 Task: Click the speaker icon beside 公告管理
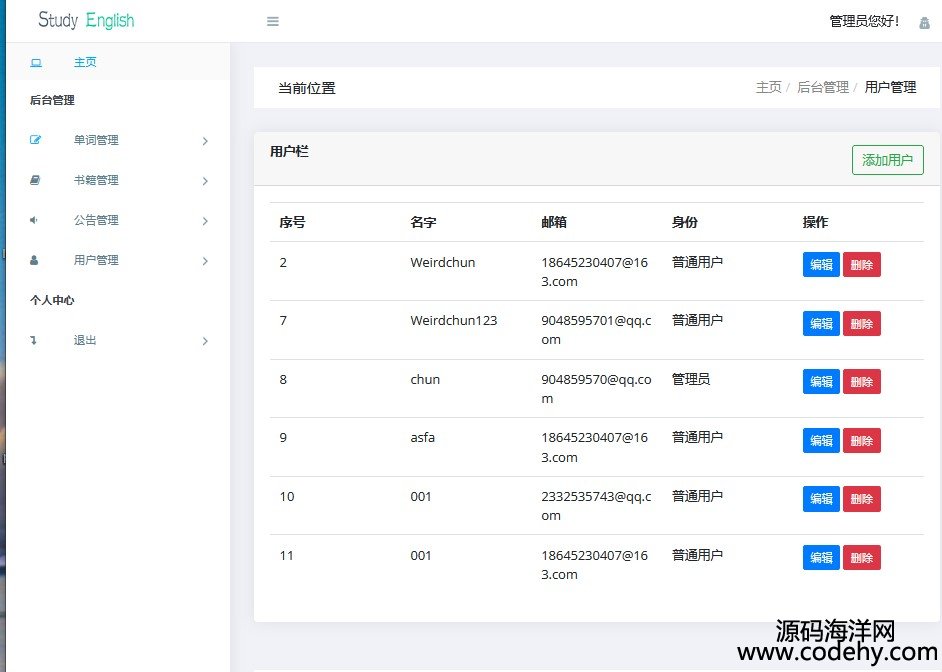coord(34,220)
